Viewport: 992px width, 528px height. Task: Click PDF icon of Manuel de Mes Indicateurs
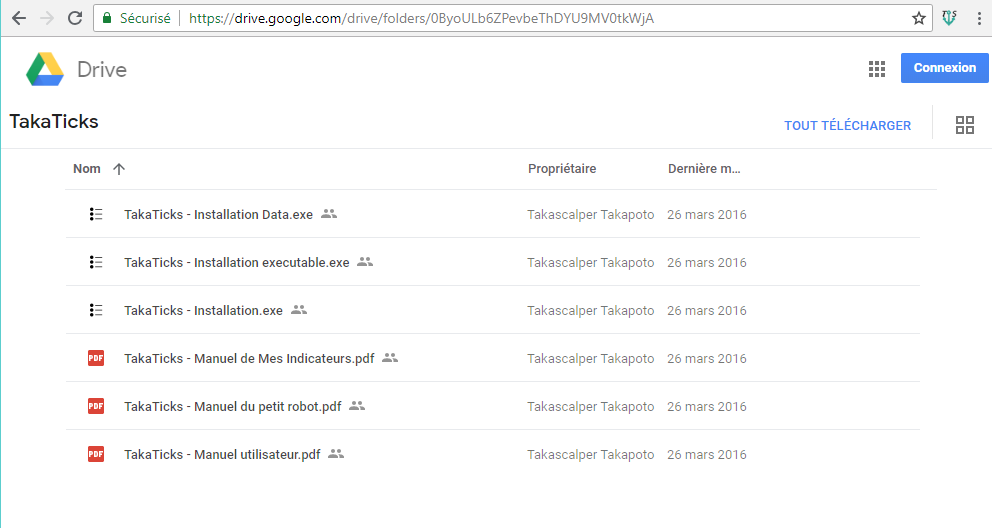pyautogui.click(x=96, y=358)
